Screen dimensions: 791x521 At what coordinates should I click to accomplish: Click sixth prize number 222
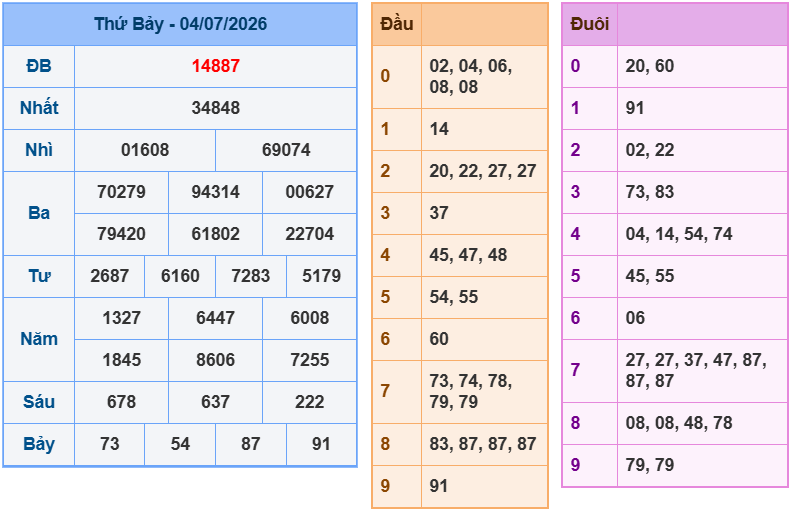click(309, 402)
